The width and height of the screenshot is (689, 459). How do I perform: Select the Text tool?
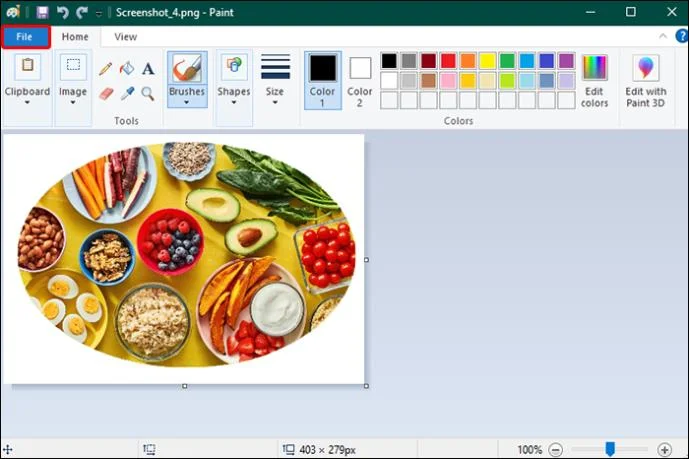pyautogui.click(x=148, y=69)
